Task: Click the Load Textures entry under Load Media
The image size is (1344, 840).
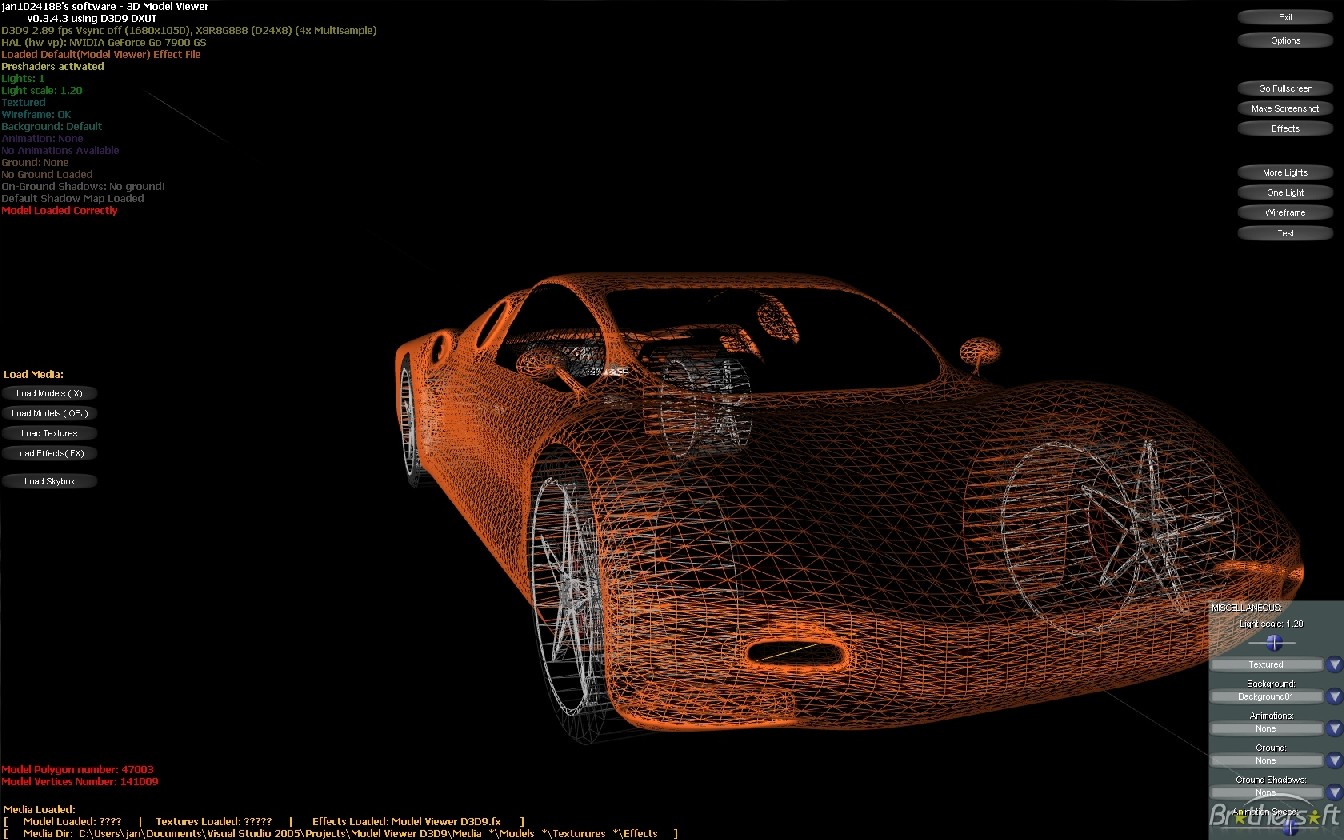Action: coord(49,433)
